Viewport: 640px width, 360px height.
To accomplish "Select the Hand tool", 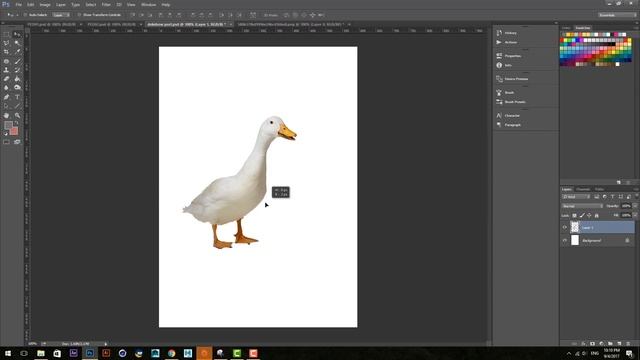I will point(6,116).
